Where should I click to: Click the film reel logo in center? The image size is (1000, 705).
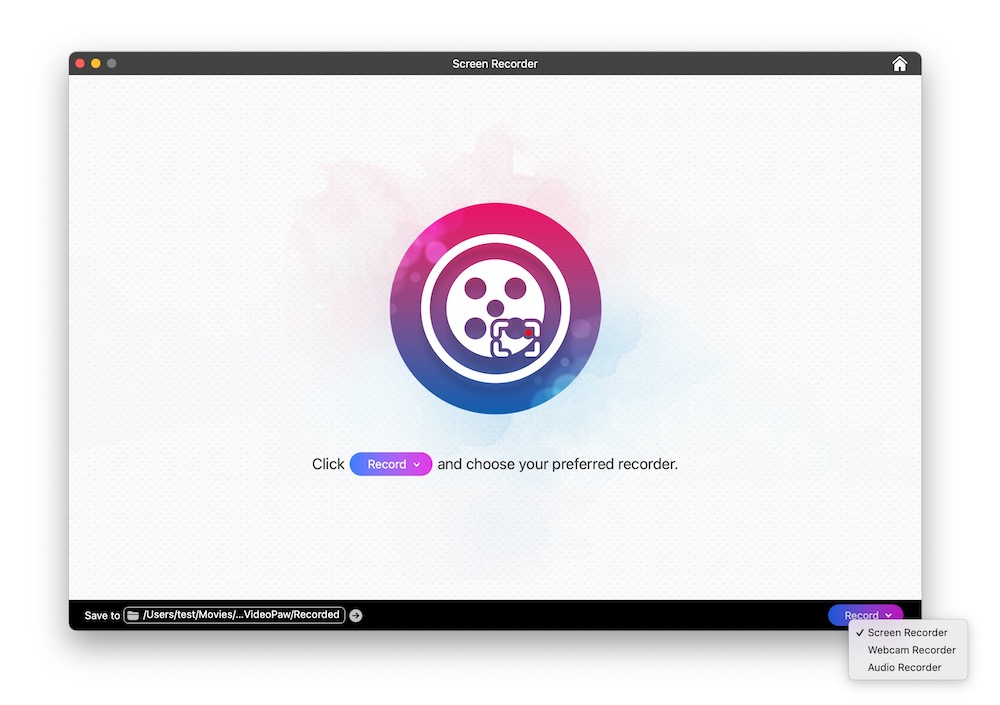click(495, 308)
